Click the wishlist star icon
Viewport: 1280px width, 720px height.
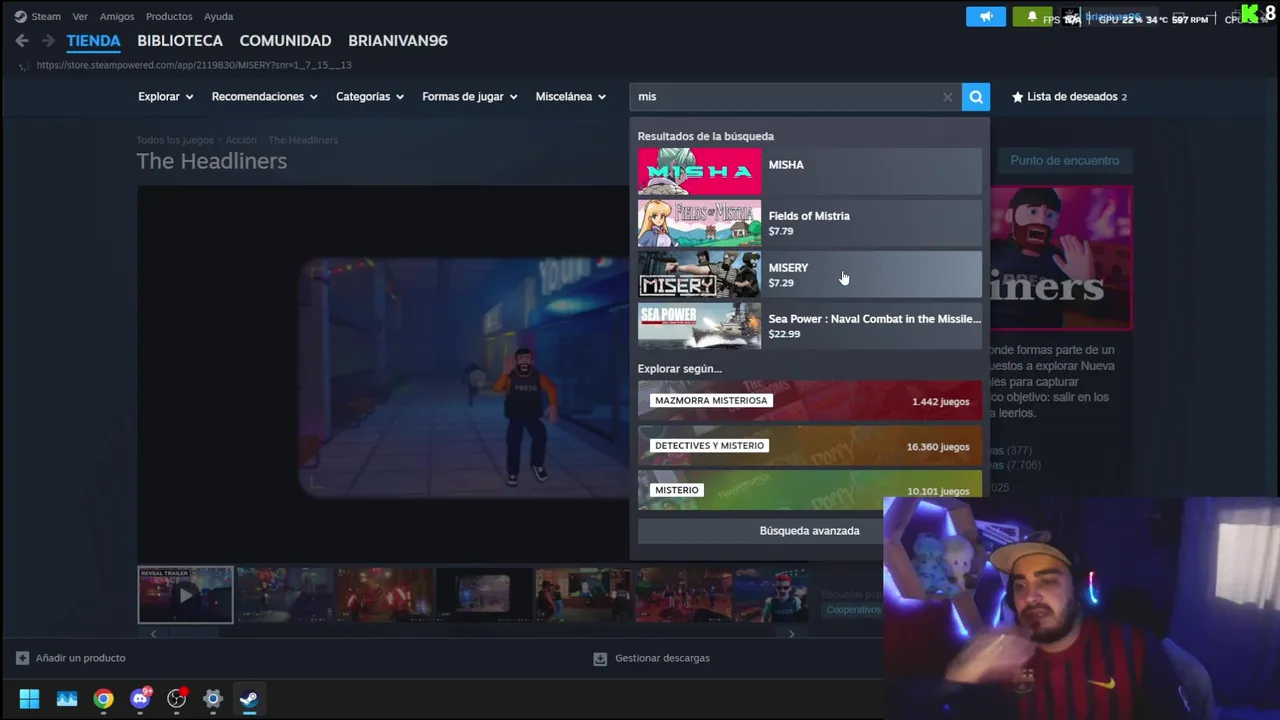pyautogui.click(x=1018, y=97)
